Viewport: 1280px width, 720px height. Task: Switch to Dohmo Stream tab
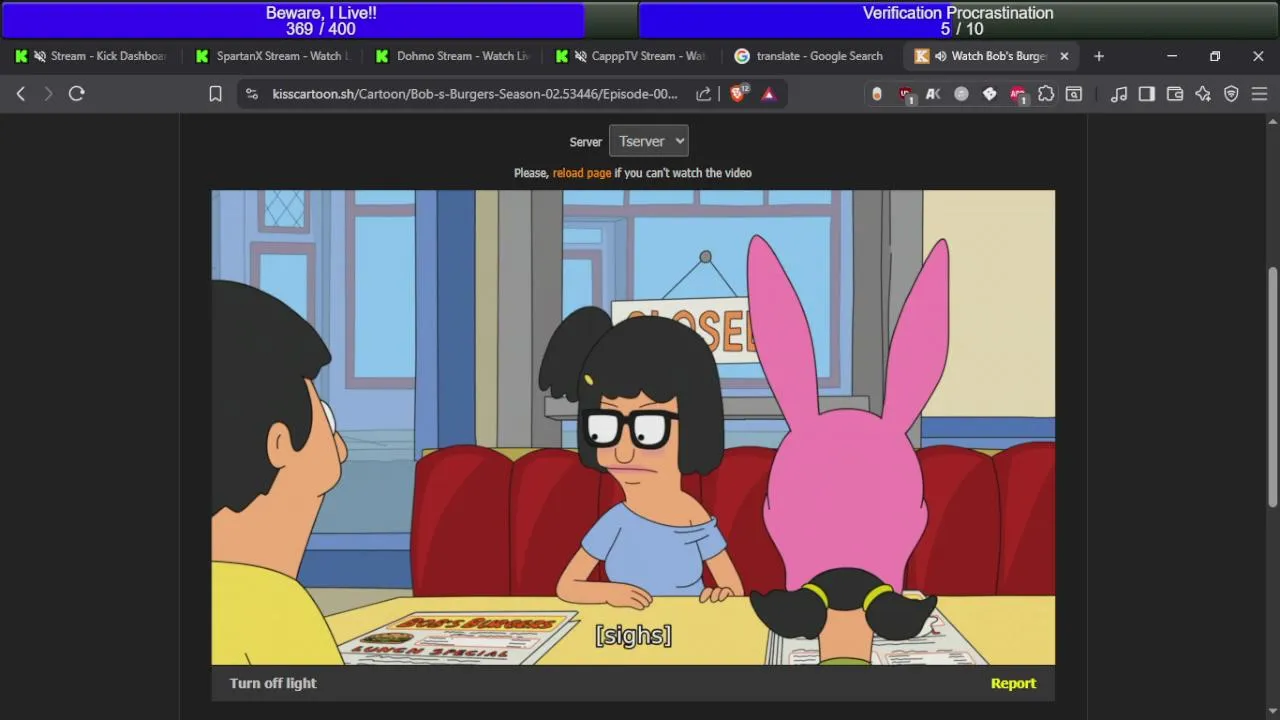point(452,56)
